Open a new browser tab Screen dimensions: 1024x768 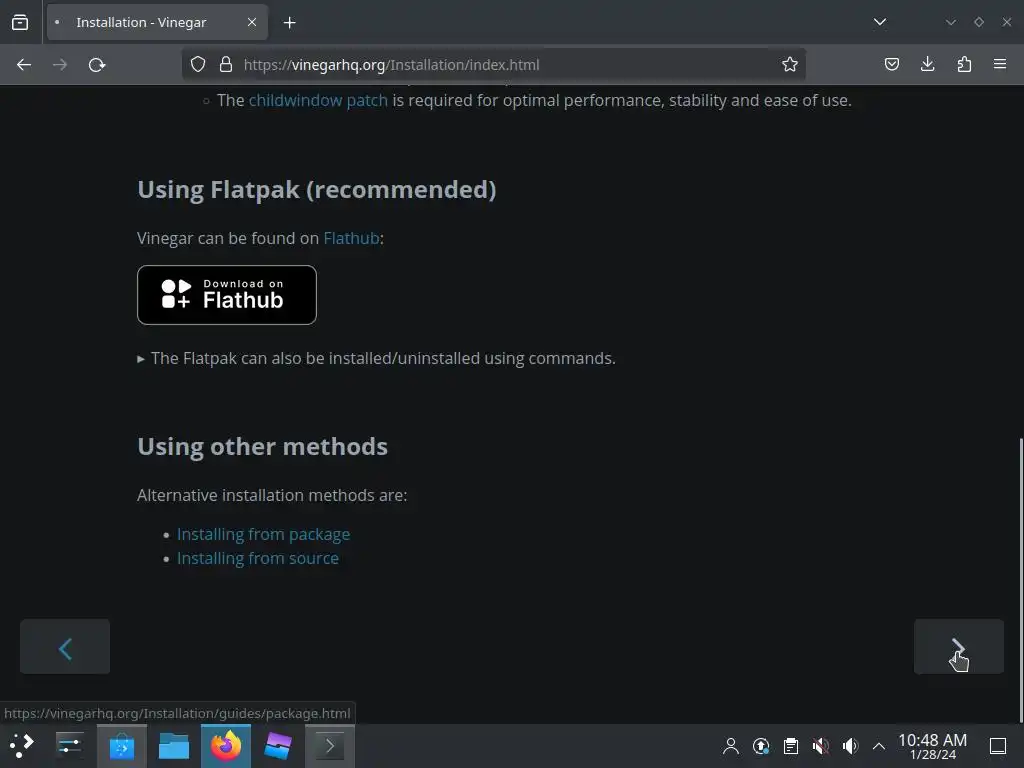(x=289, y=23)
